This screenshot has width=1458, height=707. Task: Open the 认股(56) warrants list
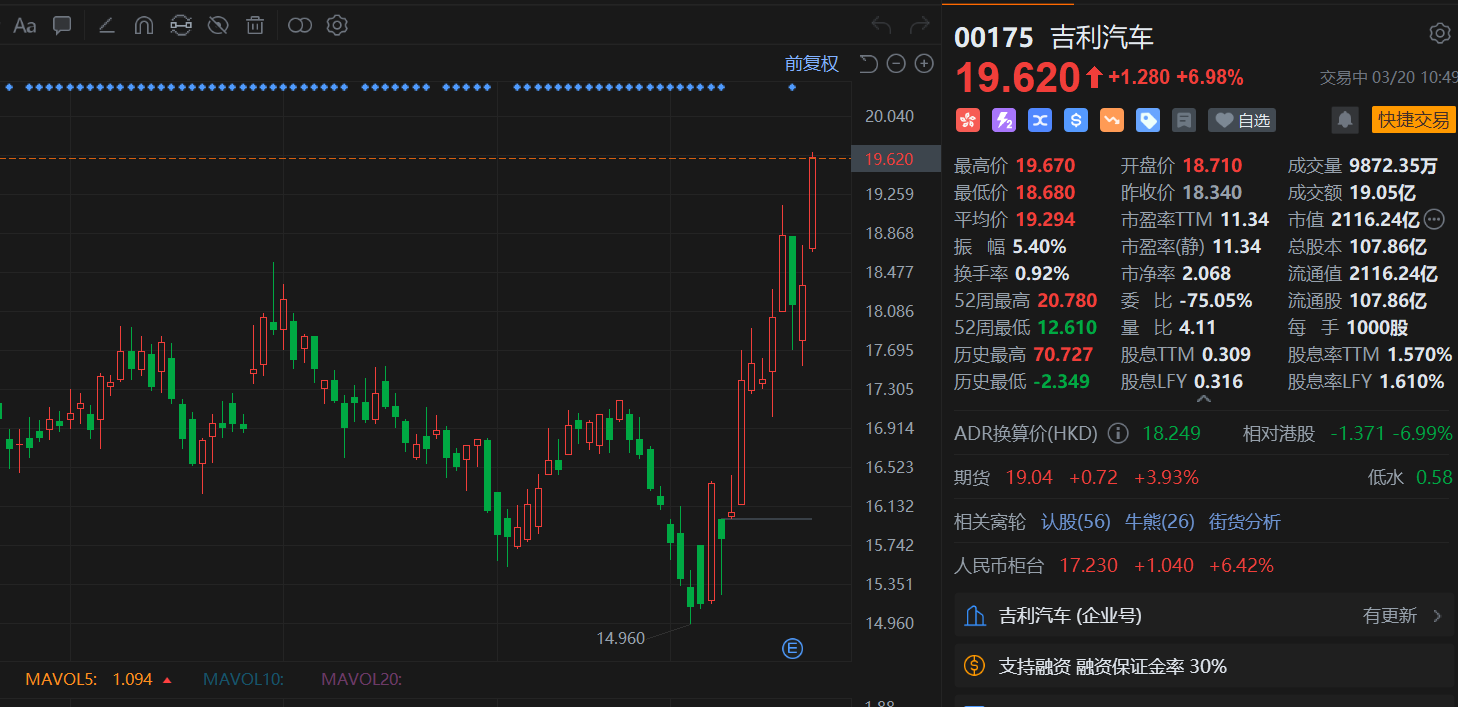point(1076,522)
